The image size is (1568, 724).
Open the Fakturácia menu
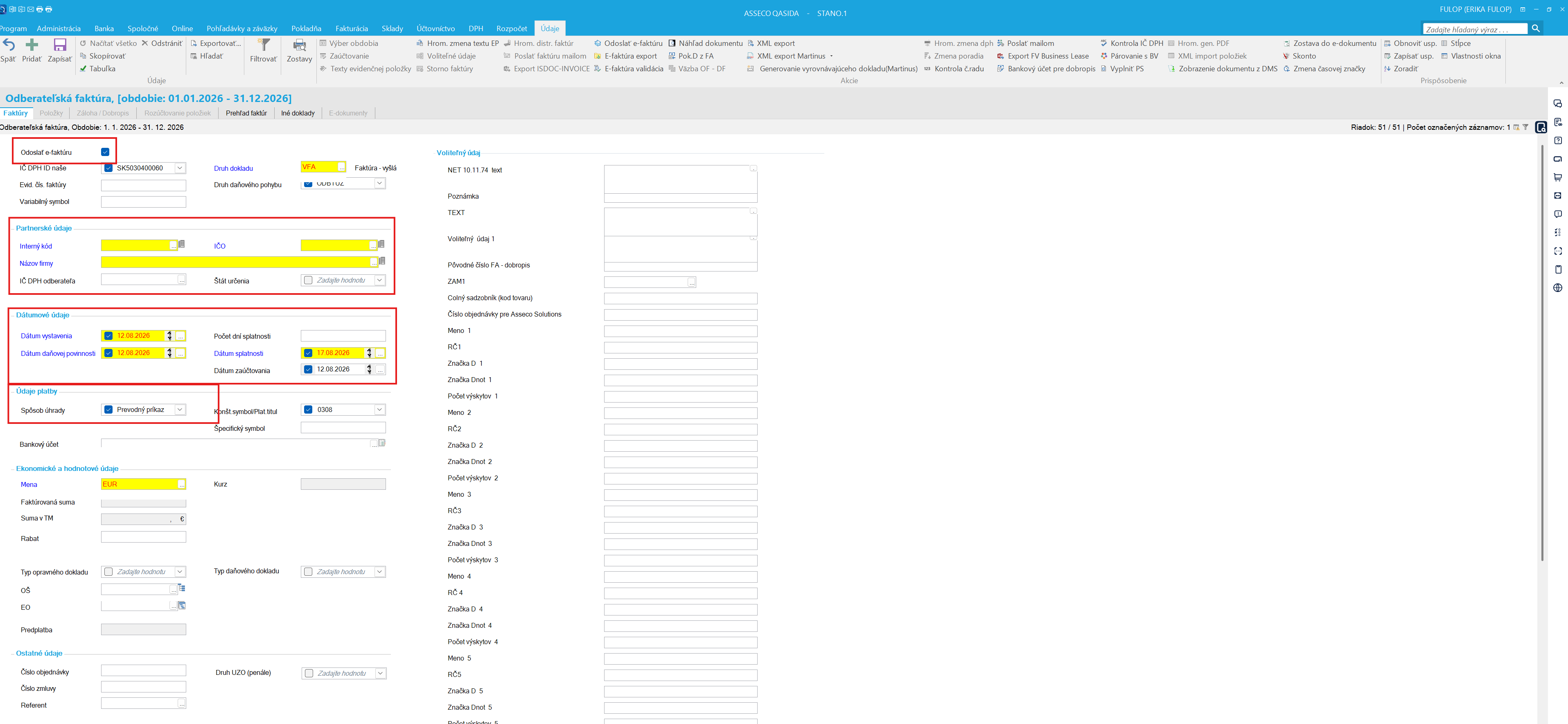(x=351, y=29)
